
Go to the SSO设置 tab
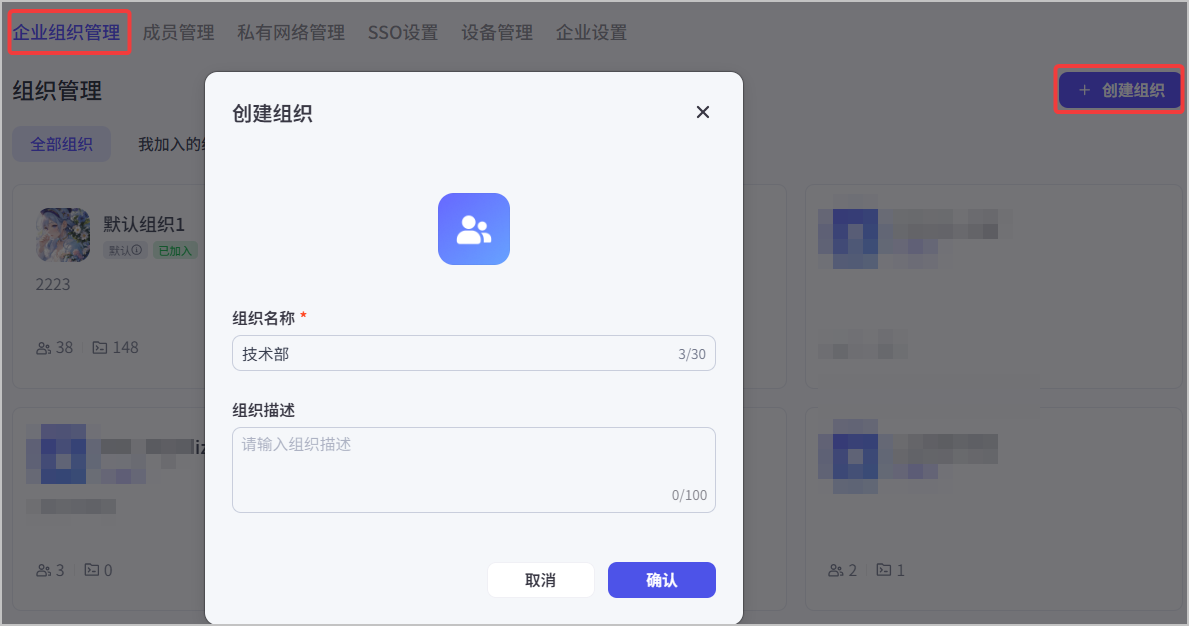coord(403,33)
